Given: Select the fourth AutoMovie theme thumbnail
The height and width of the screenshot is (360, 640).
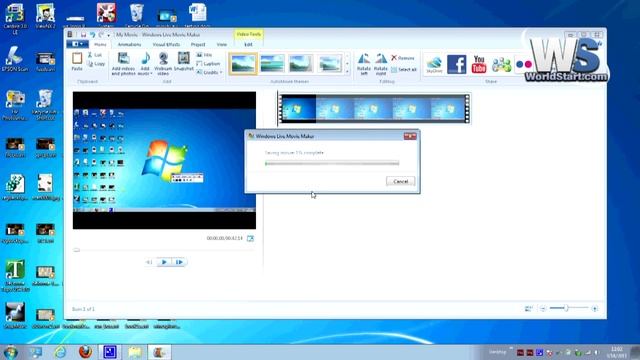Looking at the screenshot, I should click(330, 63).
